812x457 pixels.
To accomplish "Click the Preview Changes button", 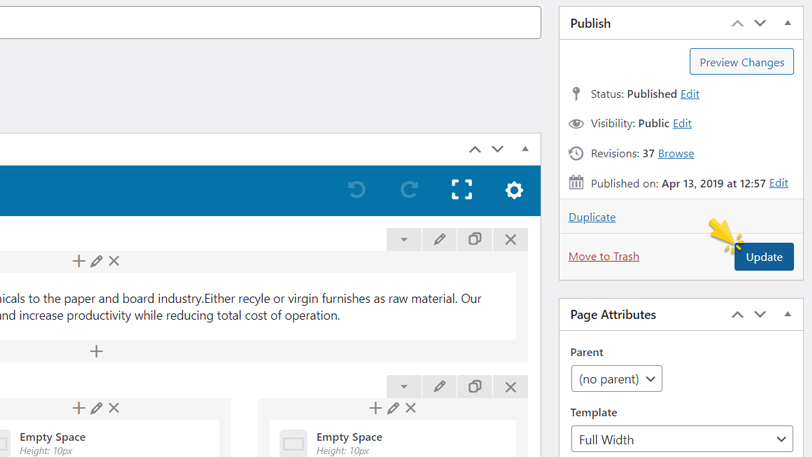I will pyautogui.click(x=741, y=62).
